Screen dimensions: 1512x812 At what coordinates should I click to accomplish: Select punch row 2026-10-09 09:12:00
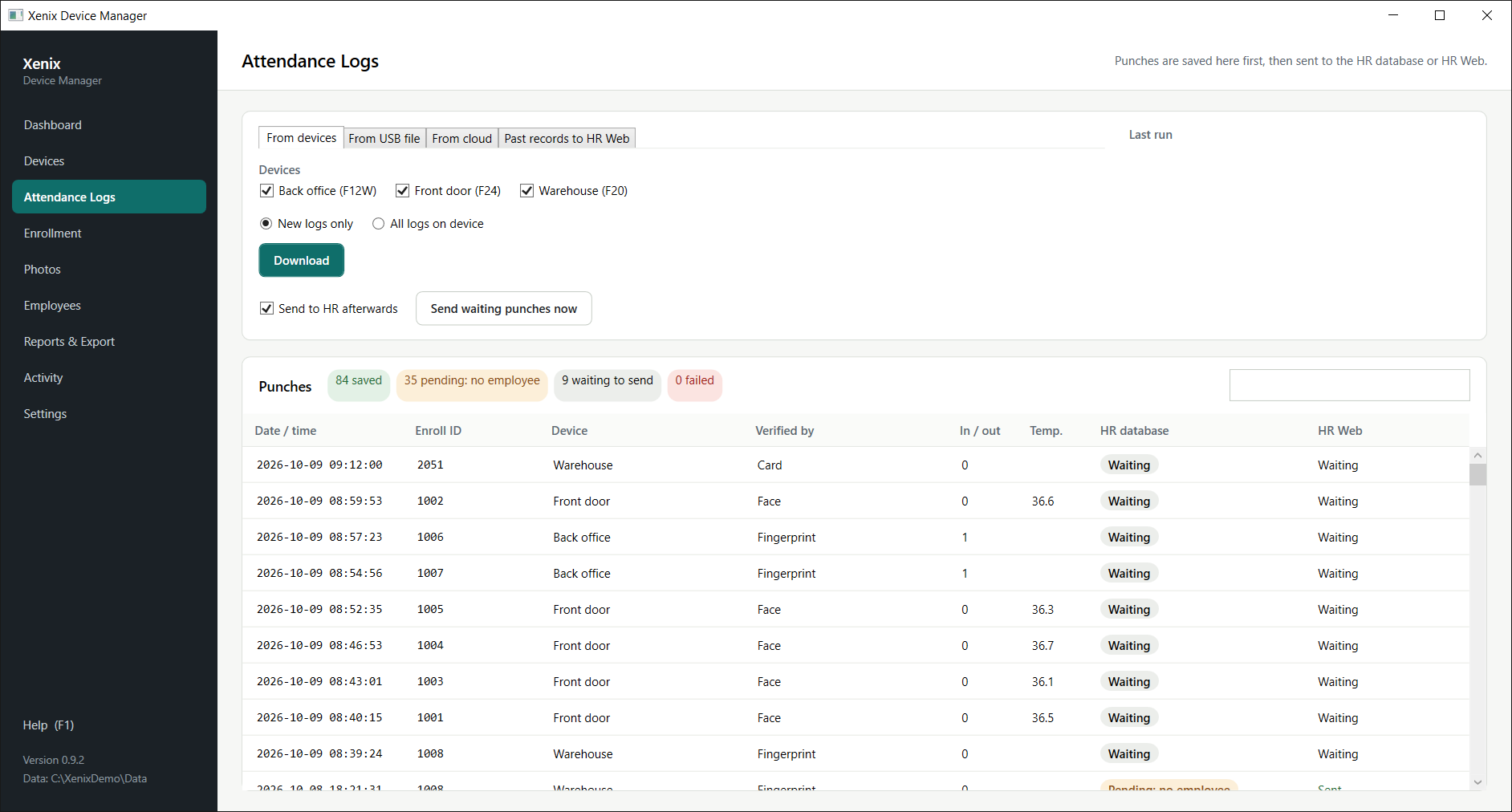(856, 465)
